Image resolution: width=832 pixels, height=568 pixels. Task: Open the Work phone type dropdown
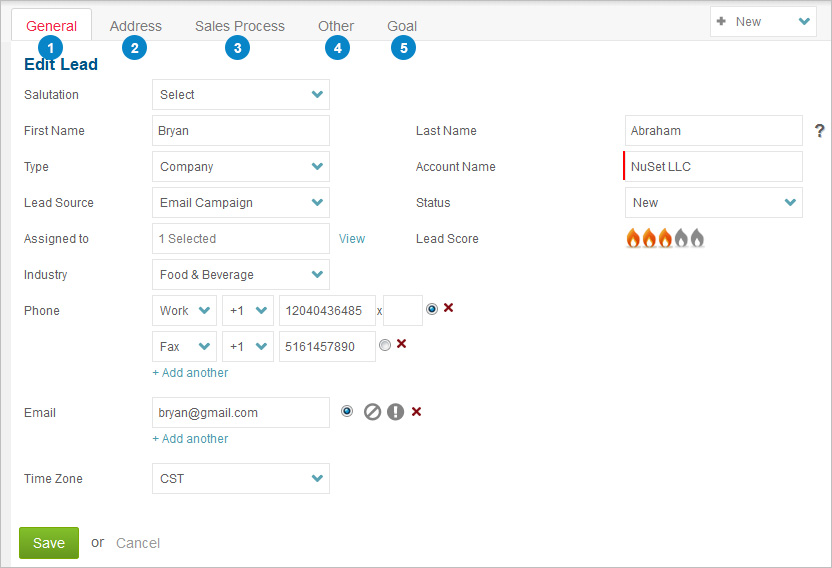[x=184, y=311]
